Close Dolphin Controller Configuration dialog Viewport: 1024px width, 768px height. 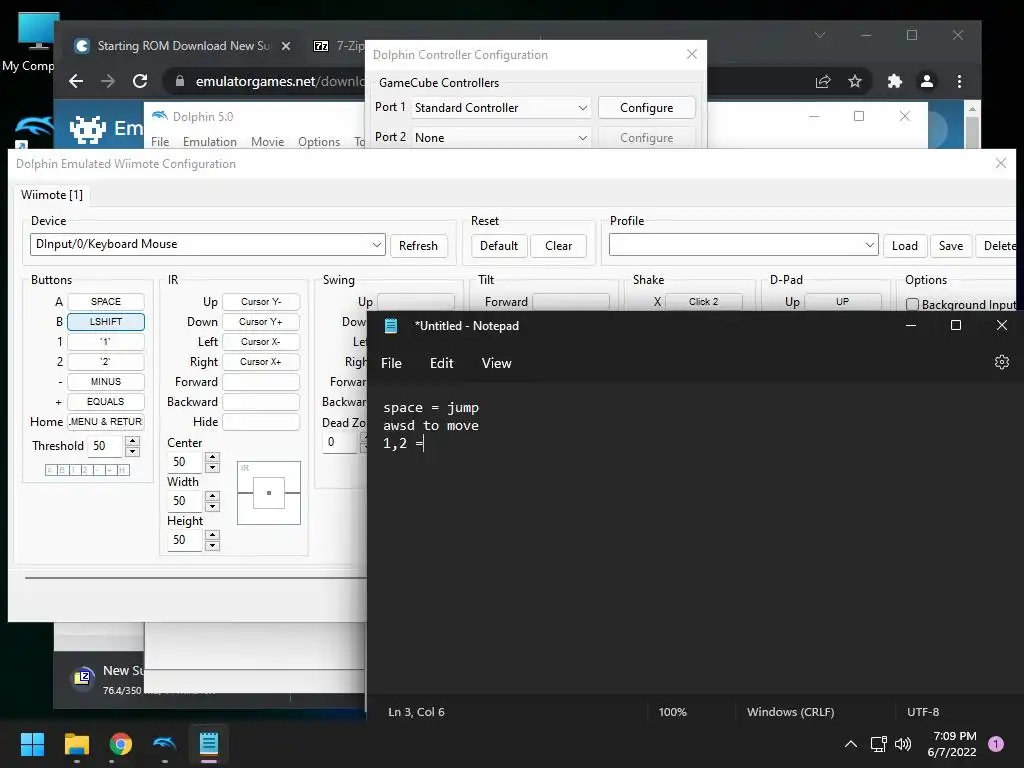click(x=692, y=54)
